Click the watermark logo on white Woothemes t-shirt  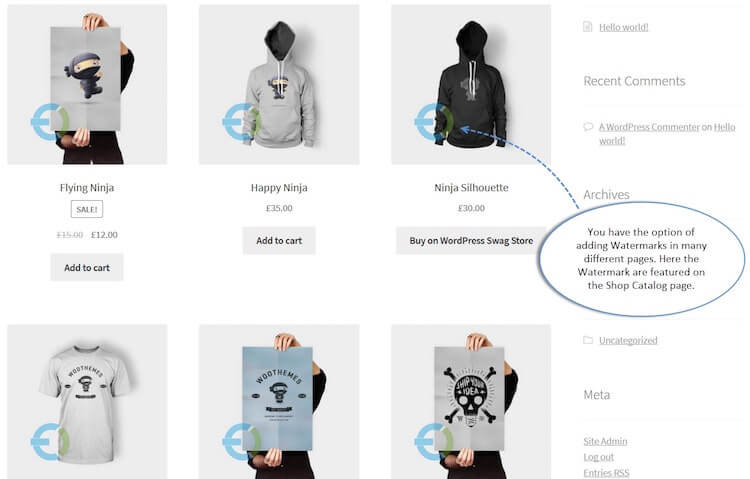pos(50,442)
